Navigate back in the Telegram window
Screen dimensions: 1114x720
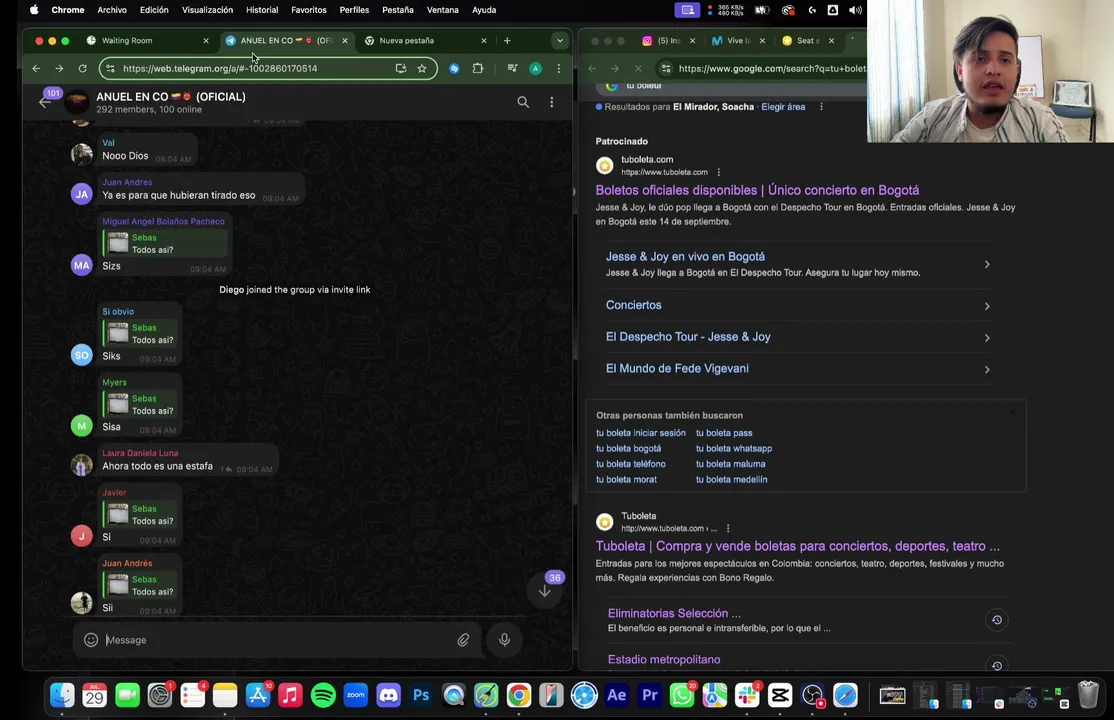(36, 68)
